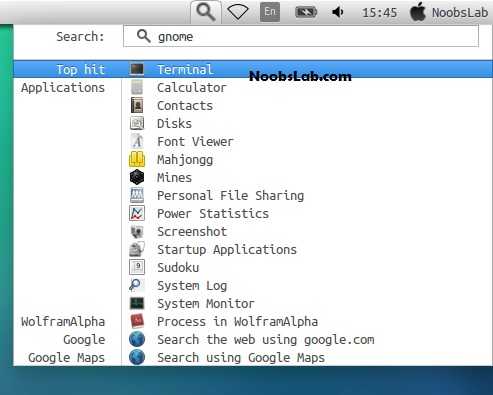Open System Log result
493x395 pixels.
pyautogui.click(x=192, y=286)
